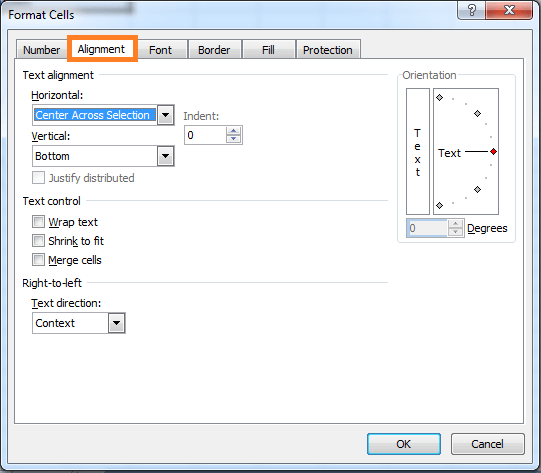
Task: Enable the Wrap text checkbox
Action: [x=38, y=221]
